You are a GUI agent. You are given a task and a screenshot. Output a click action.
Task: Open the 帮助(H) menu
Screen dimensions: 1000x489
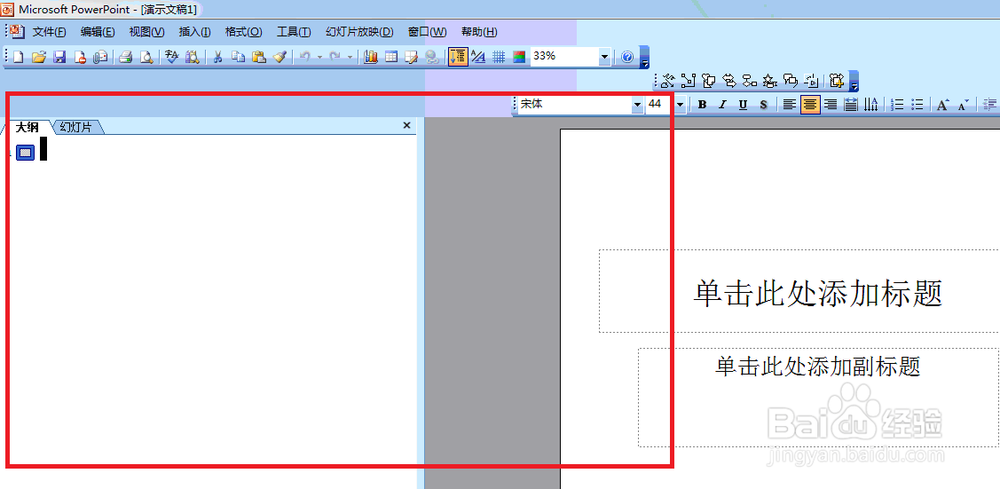pyautogui.click(x=479, y=32)
